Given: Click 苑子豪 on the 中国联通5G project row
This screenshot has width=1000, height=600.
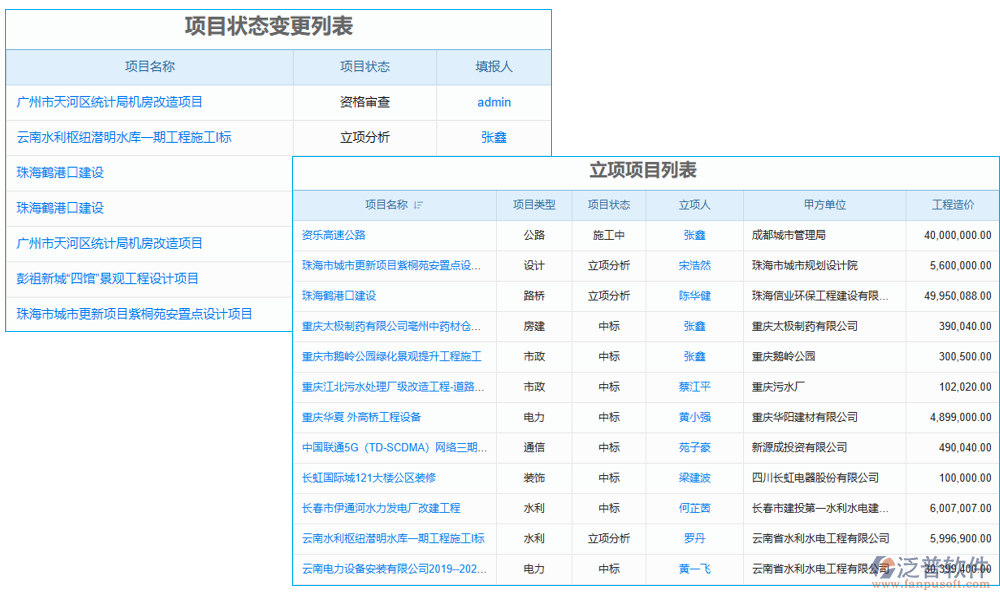Looking at the screenshot, I should (x=694, y=447).
